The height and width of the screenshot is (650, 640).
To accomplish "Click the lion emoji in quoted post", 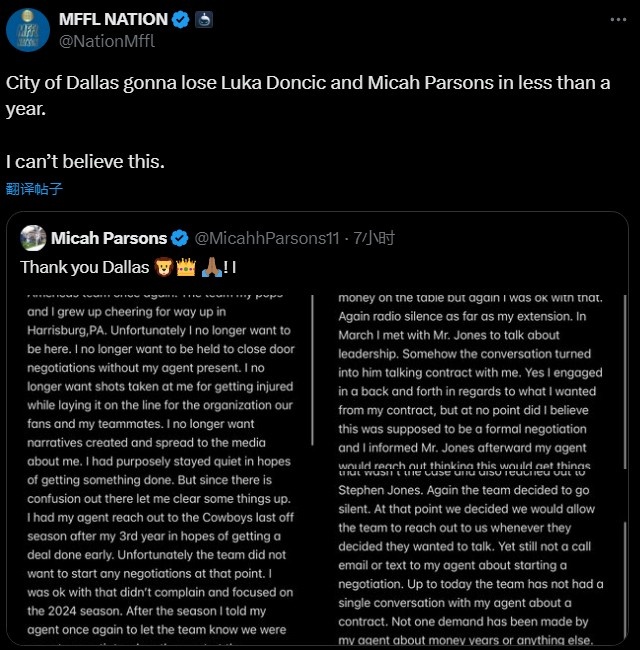I will point(166,268).
